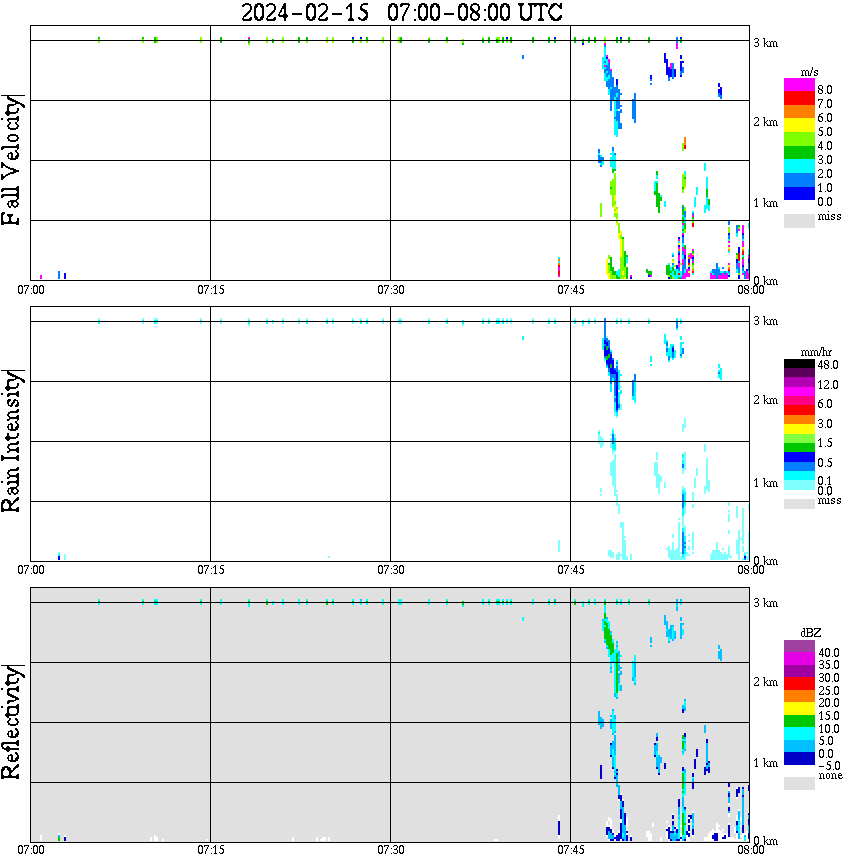Click 2 km label beside Rain Intensity plot
Image resolution: width=850 pixels, height=868 pixels.
(765, 400)
